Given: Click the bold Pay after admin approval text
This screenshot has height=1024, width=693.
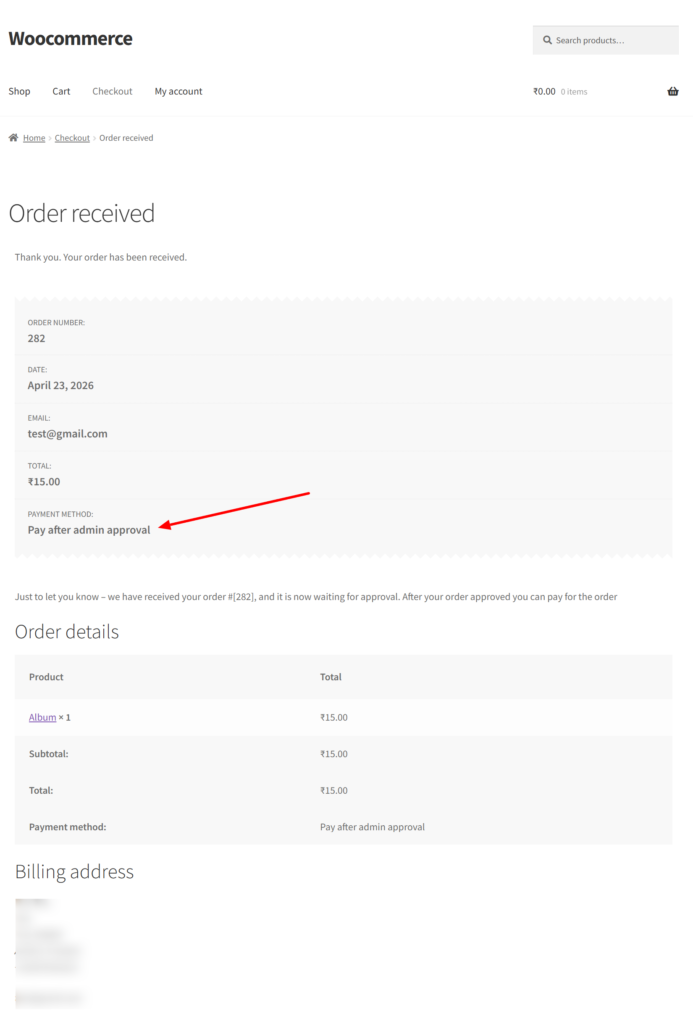Looking at the screenshot, I should click(89, 530).
